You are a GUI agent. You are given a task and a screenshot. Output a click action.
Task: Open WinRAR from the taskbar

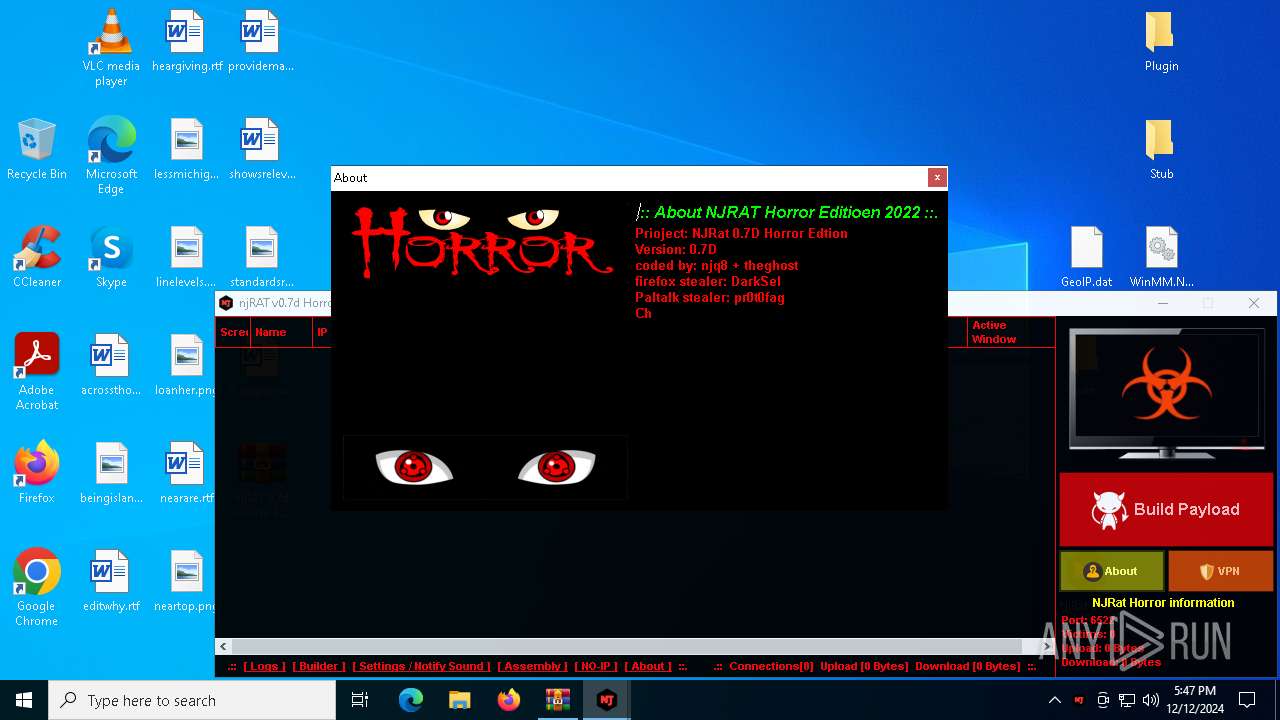(557, 700)
